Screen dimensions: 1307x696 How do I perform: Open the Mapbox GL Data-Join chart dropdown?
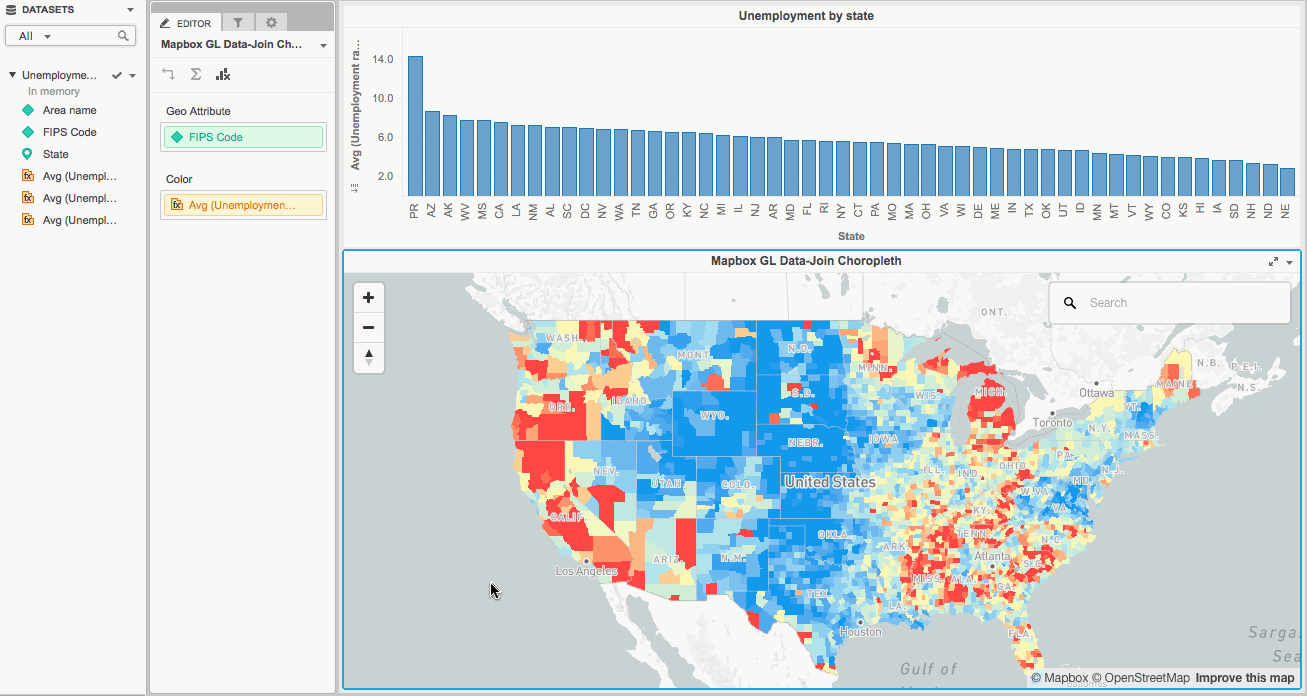pos(323,45)
